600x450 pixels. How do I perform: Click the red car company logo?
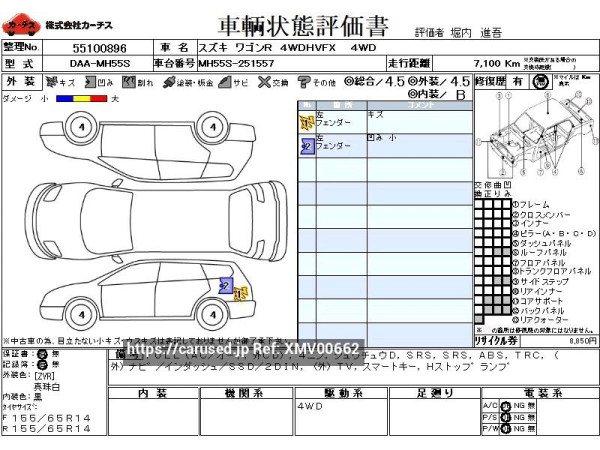21,25
